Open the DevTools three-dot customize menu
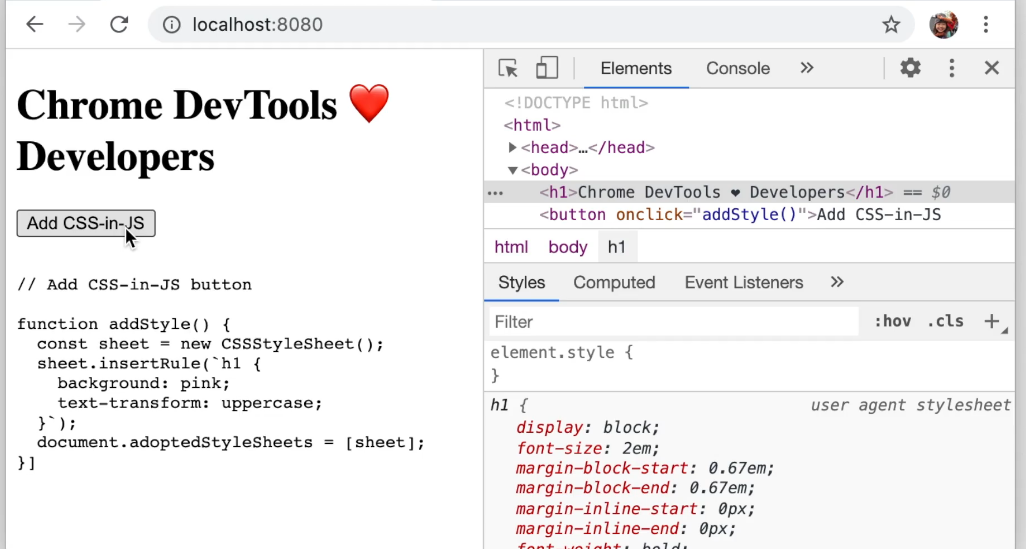Viewport: 1026px width, 549px height. click(952, 68)
